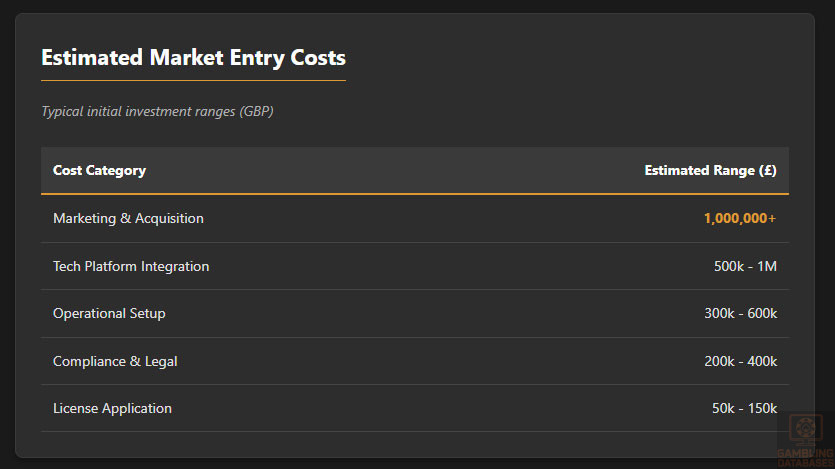Click the '50k - 150k' range value
Viewport: 835px width, 469px height.
744,408
